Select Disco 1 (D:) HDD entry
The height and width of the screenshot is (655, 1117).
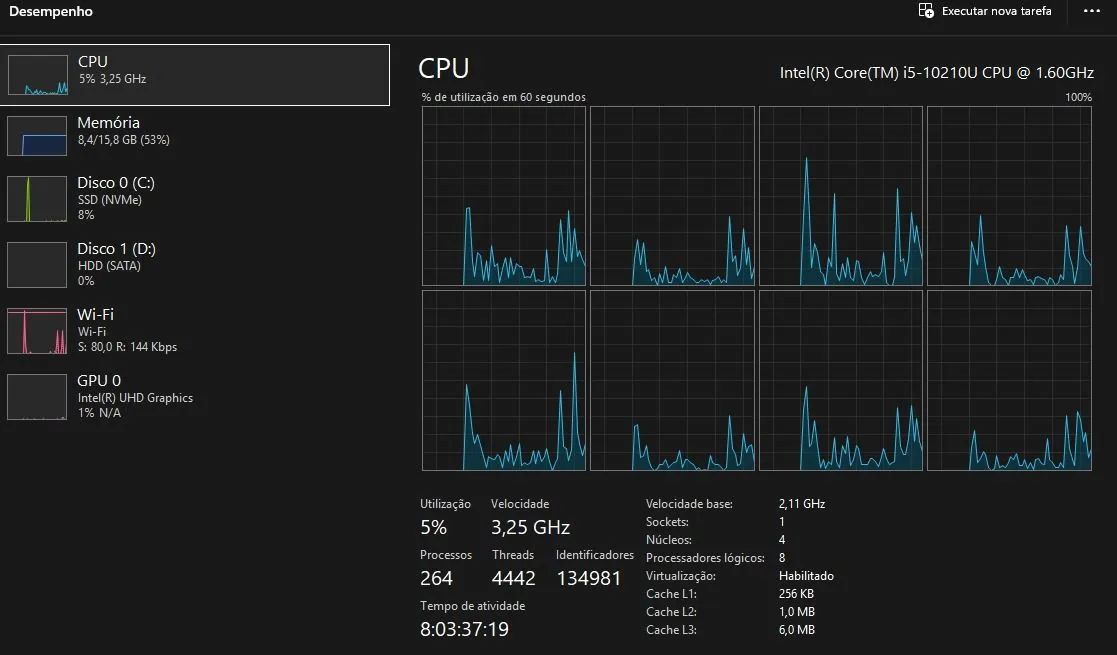194,264
